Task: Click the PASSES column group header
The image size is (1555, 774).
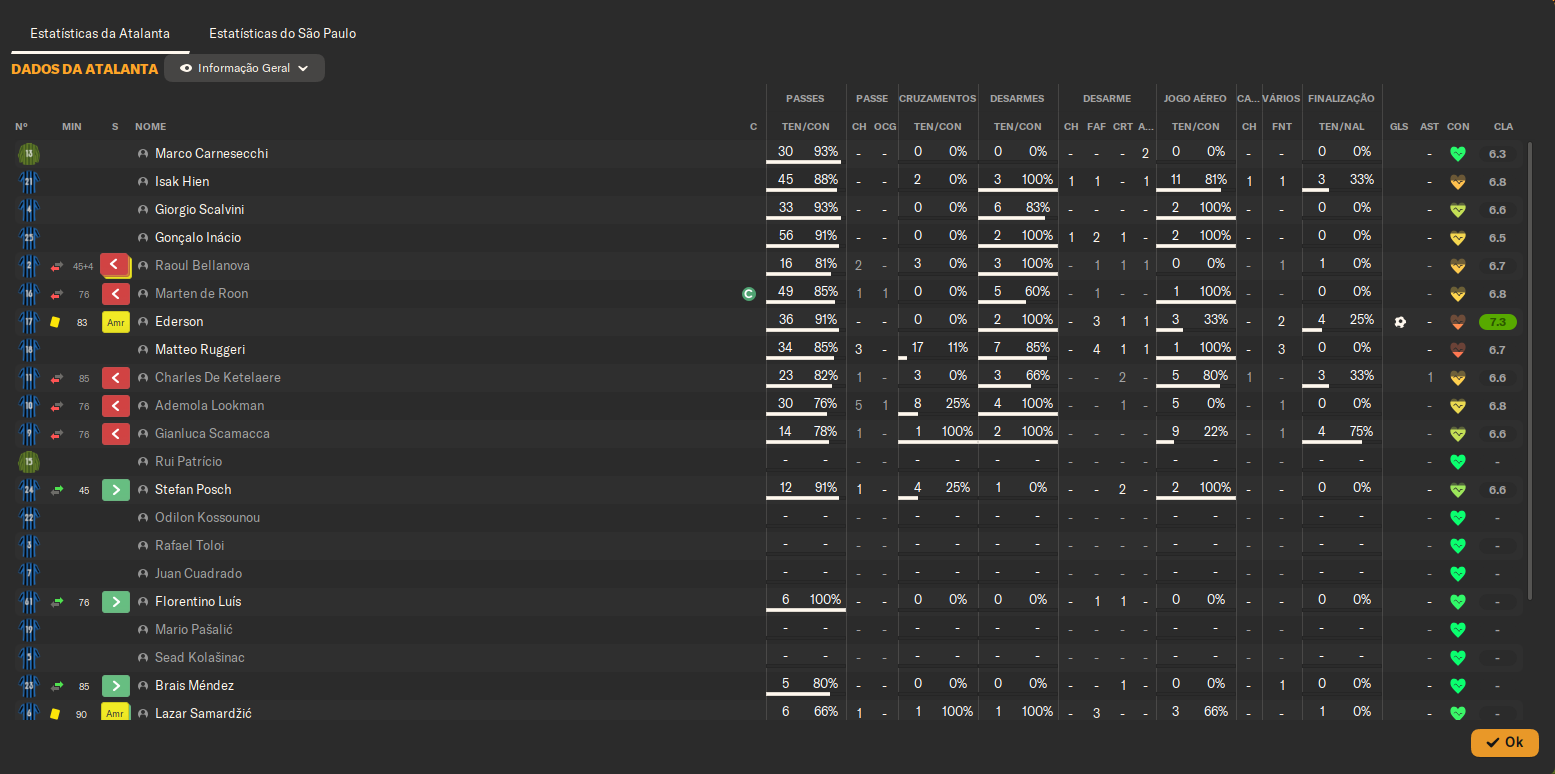Action: point(805,99)
